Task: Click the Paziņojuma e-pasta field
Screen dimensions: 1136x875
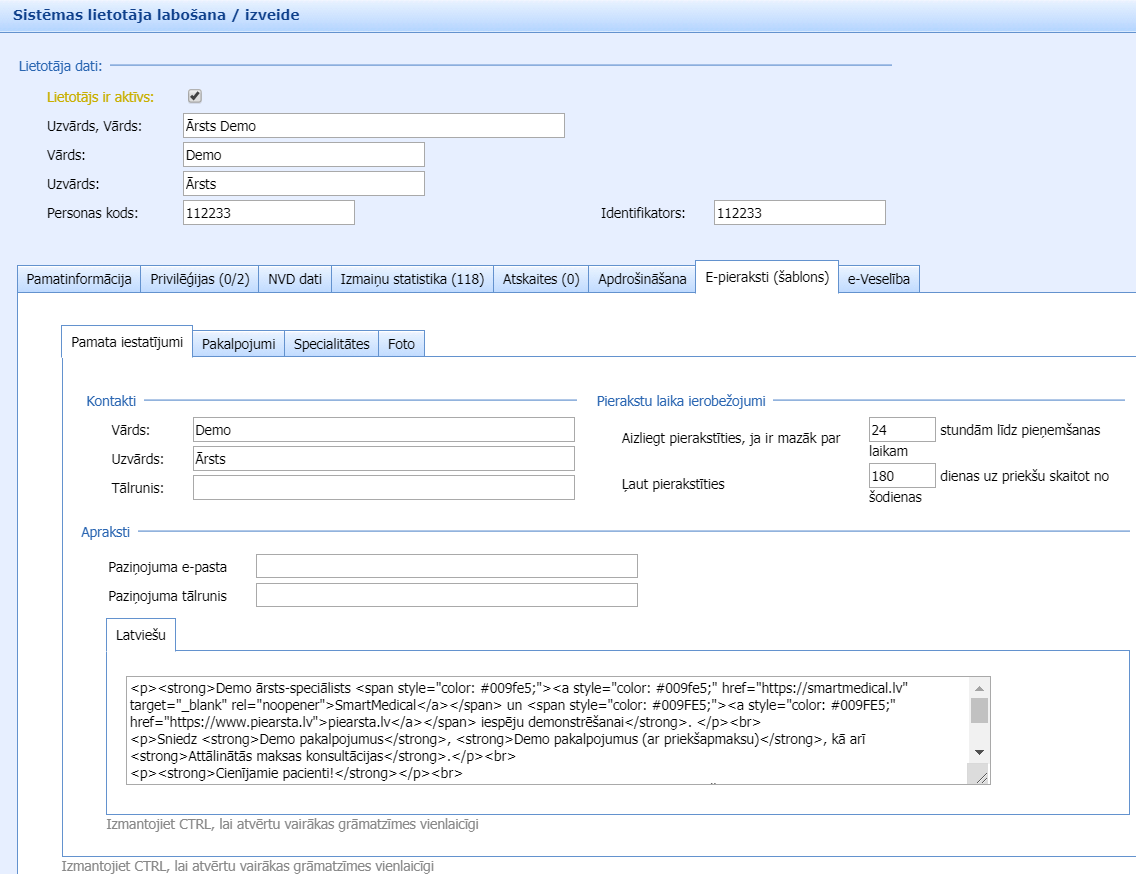Action: click(446, 567)
